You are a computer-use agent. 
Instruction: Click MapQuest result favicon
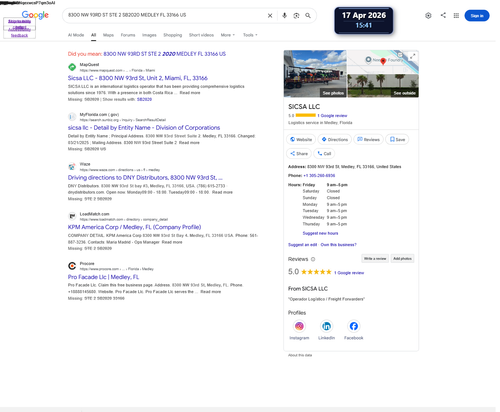72,67
